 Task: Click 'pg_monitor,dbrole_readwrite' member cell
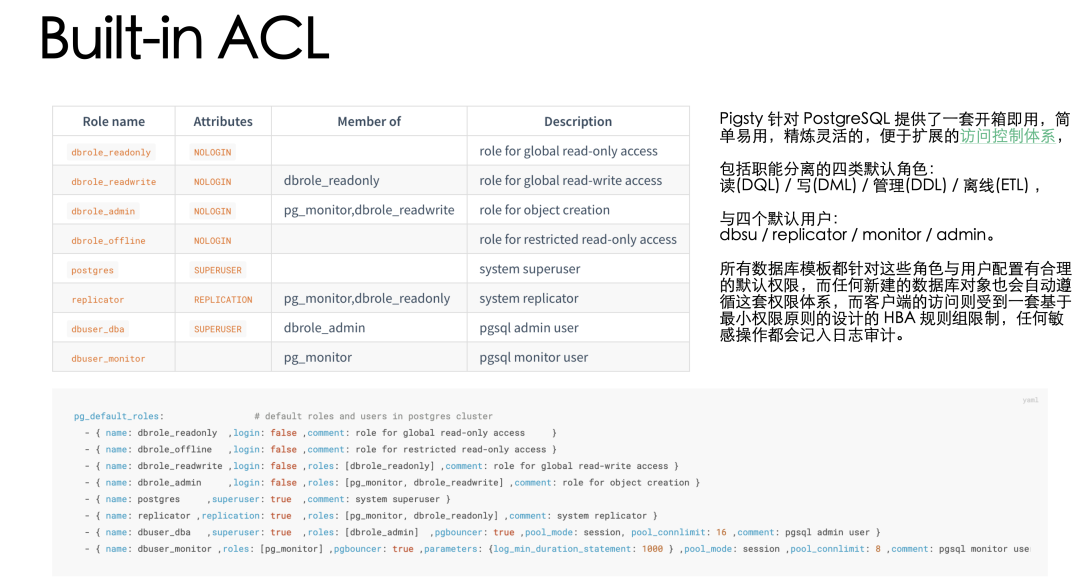[x=369, y=210]
